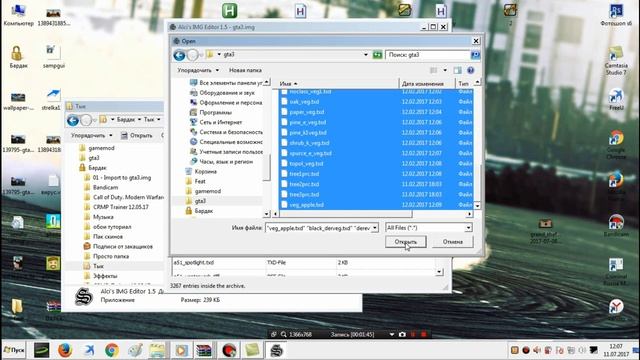The height and width of the screenshot is (360, 640).
Task: Click the Поиск: gta3 search field
Action: (x=427, y=55)
